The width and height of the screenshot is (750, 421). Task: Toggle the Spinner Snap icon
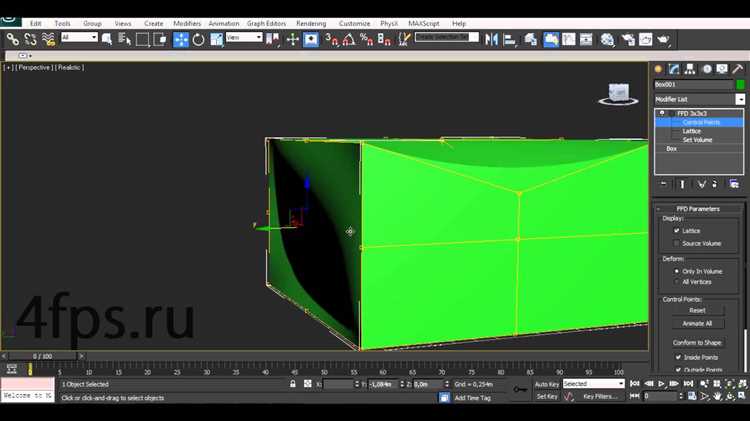(x=384, y=39)
